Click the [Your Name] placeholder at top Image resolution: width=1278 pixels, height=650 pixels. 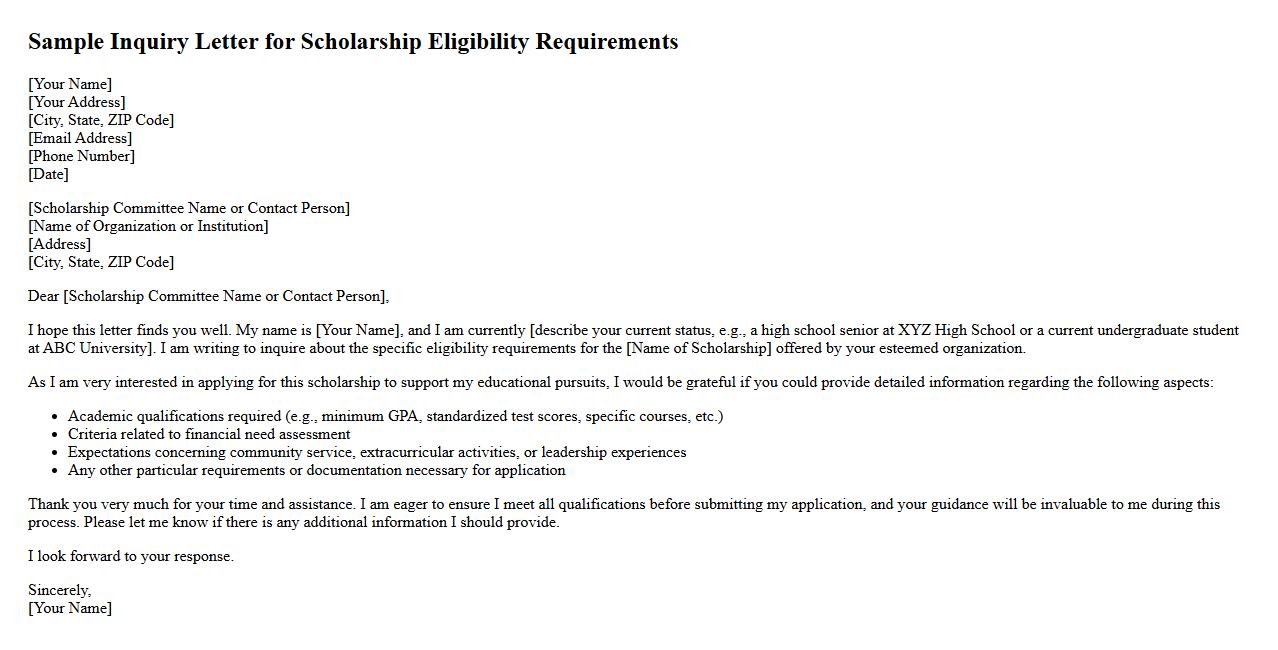(x=70, y=84)
